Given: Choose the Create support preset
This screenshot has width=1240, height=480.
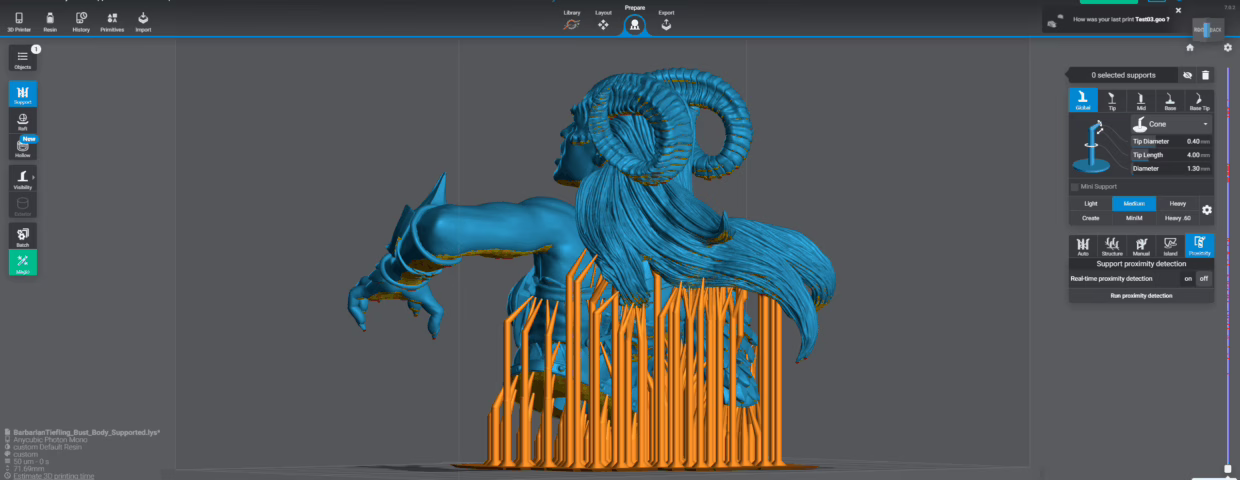Looking at the screenshot, I should point(1090,218).
